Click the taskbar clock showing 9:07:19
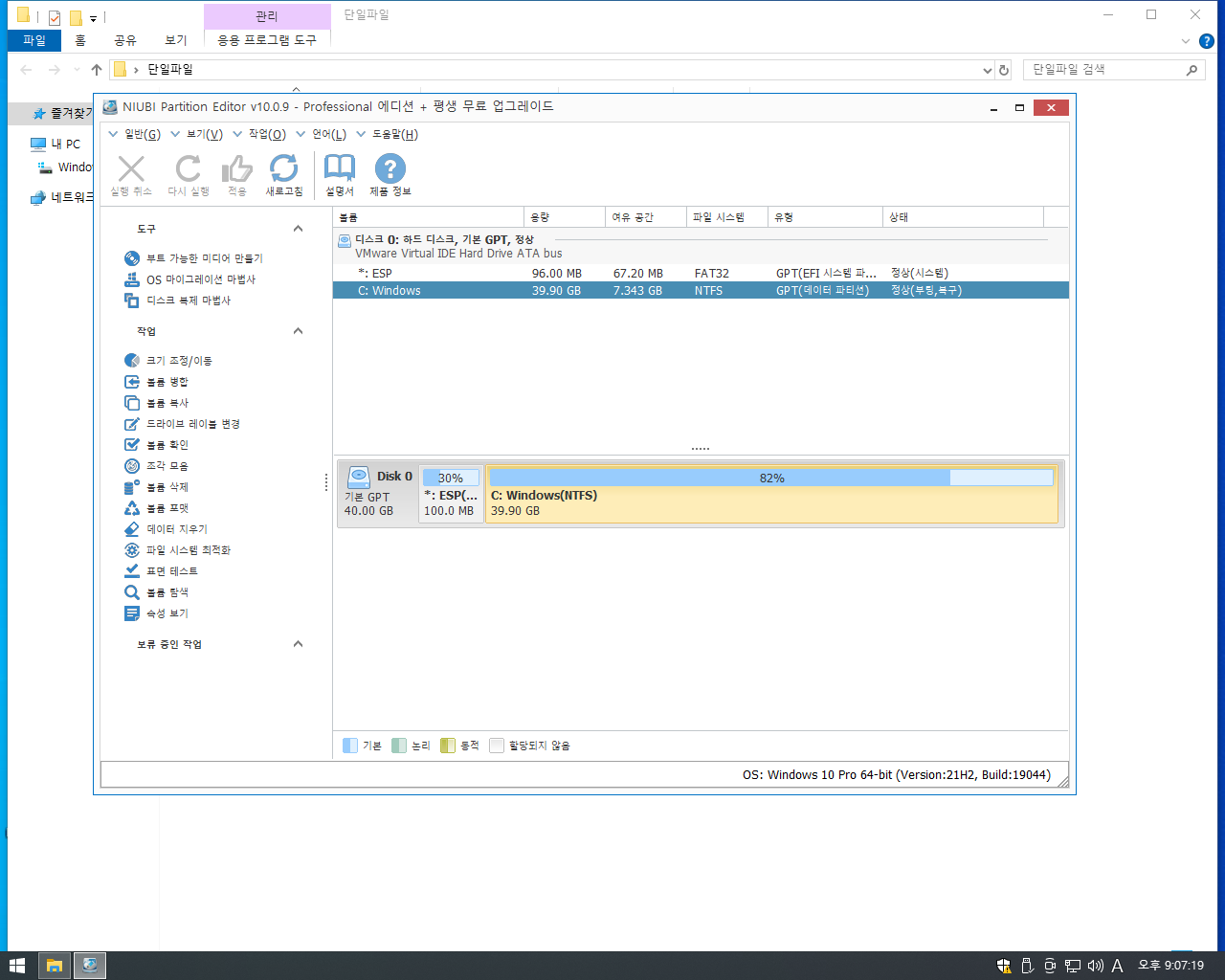Image resolution: width=1225 pixels, height=980 pixels. [x=1170, y=966]
